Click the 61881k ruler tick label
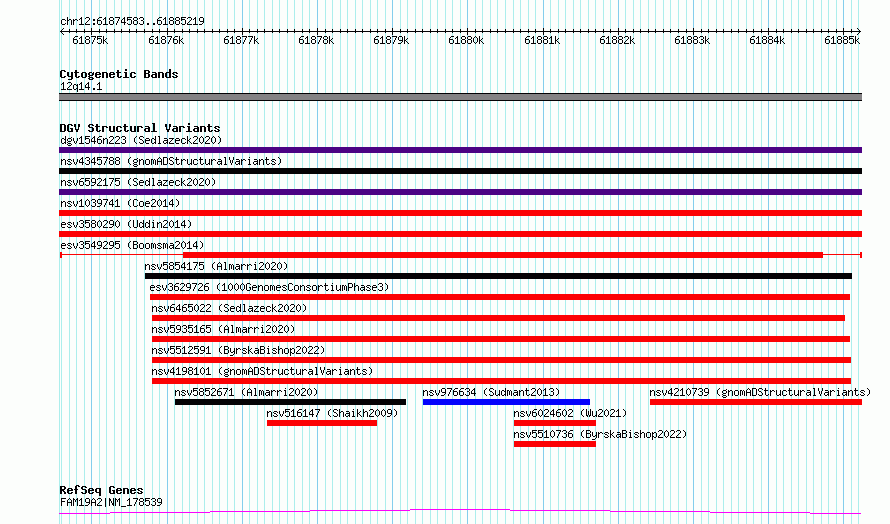Viewport: 890px width, 524px height. [x=542, y=40]
